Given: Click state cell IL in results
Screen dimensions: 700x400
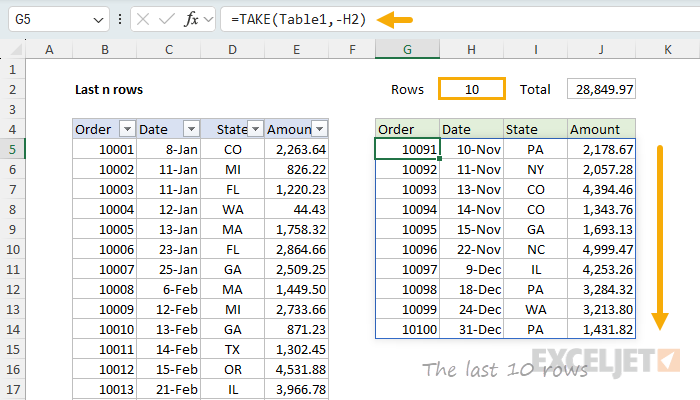Looking at the screenshot, I should [535, 270].
